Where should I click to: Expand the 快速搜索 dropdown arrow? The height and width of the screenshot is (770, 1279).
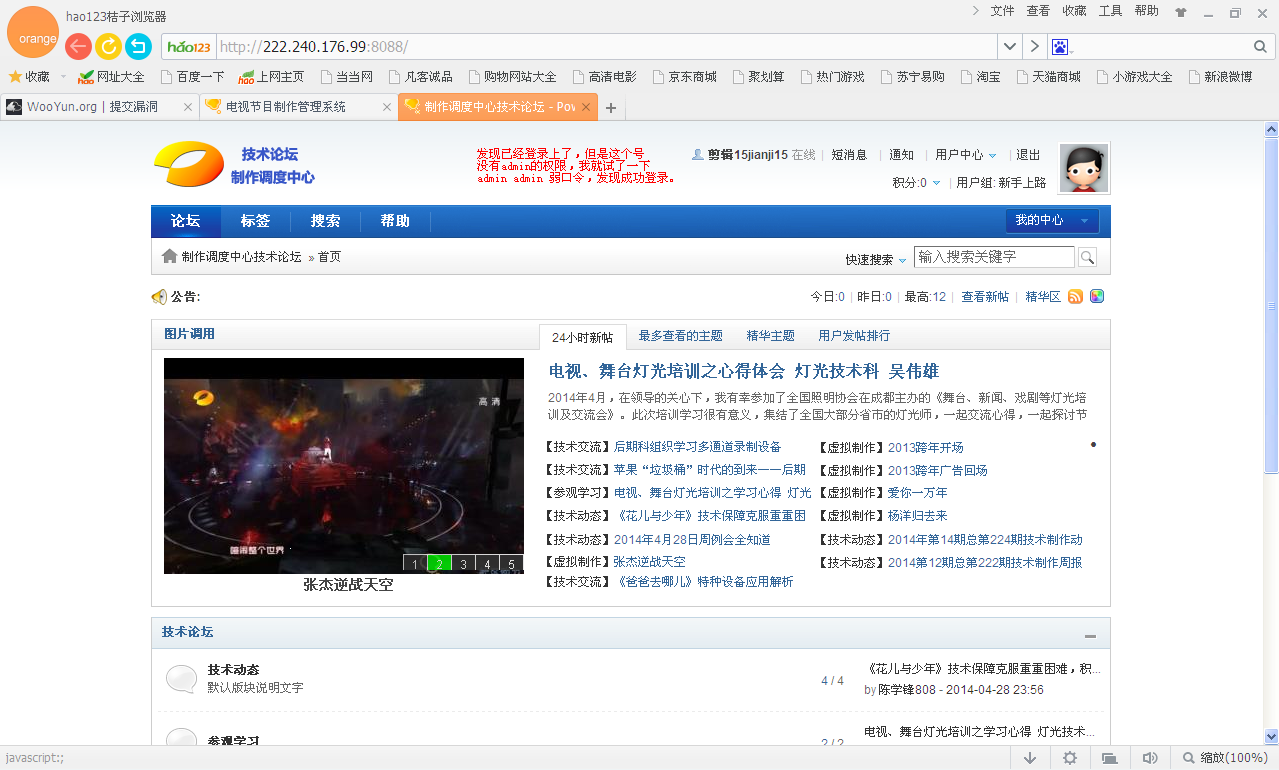(x=902, y=260)
